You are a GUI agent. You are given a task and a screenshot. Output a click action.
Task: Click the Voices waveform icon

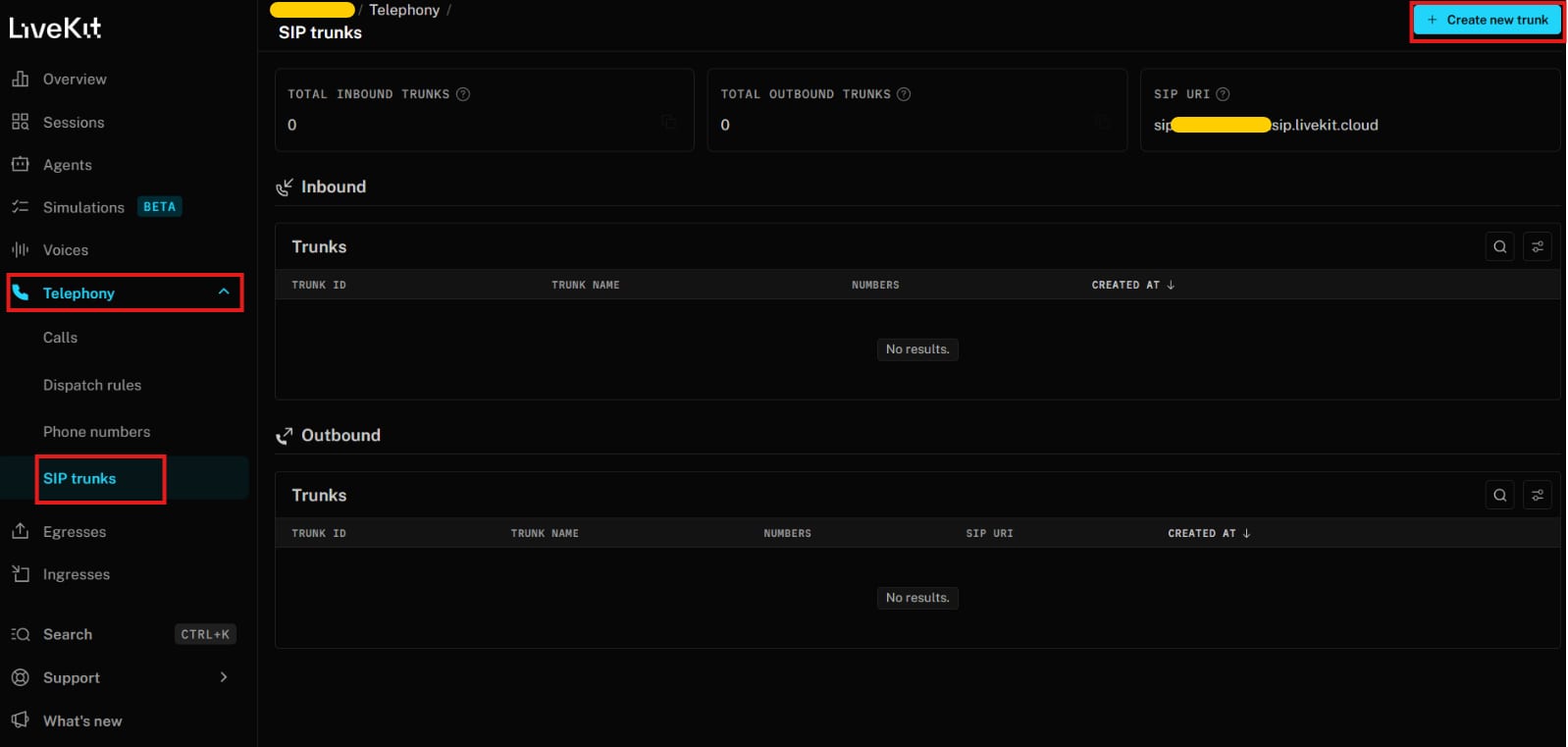pyautogui.click(x=20, y=249)
